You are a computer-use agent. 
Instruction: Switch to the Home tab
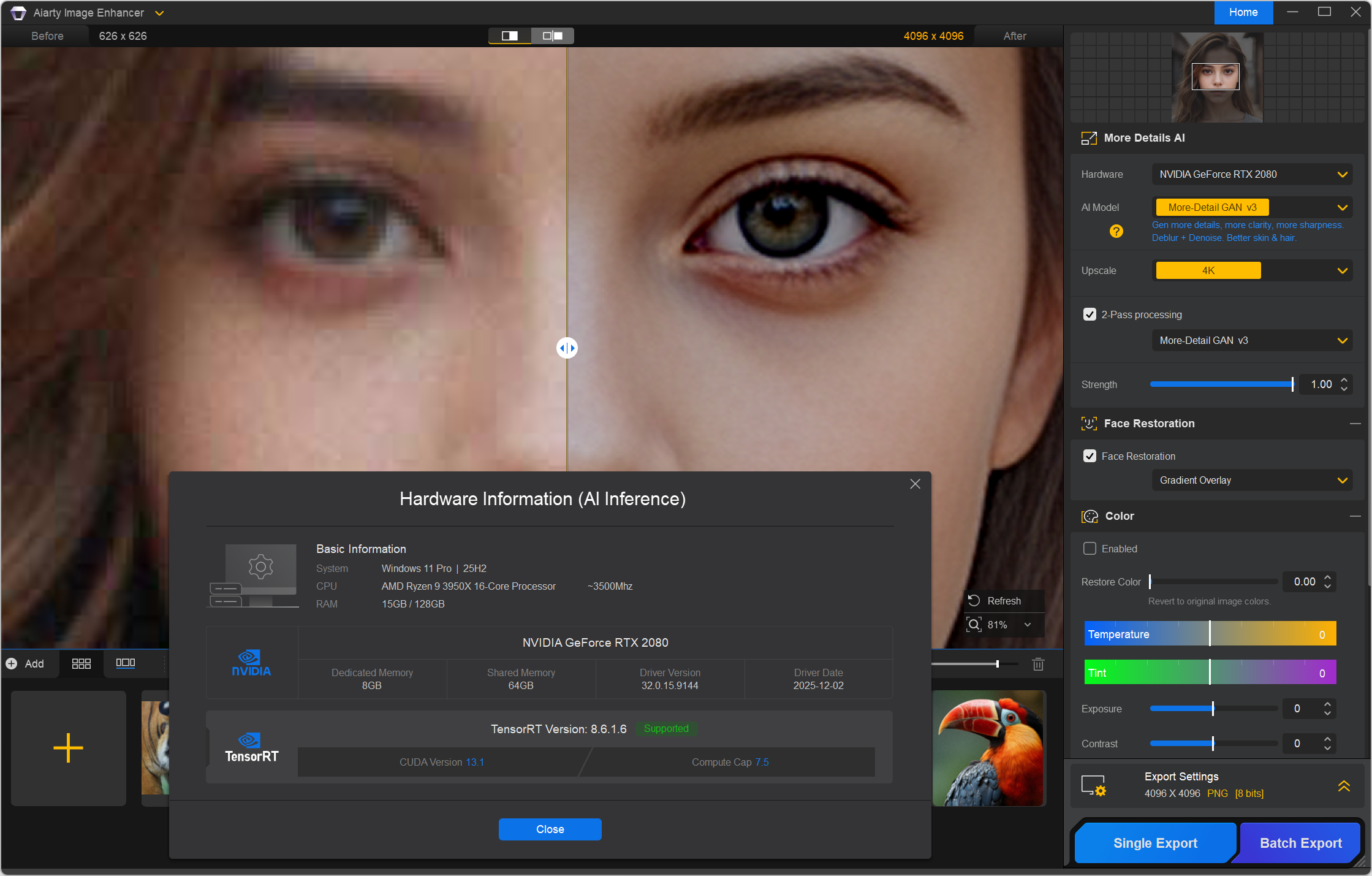pos(1243,12)
